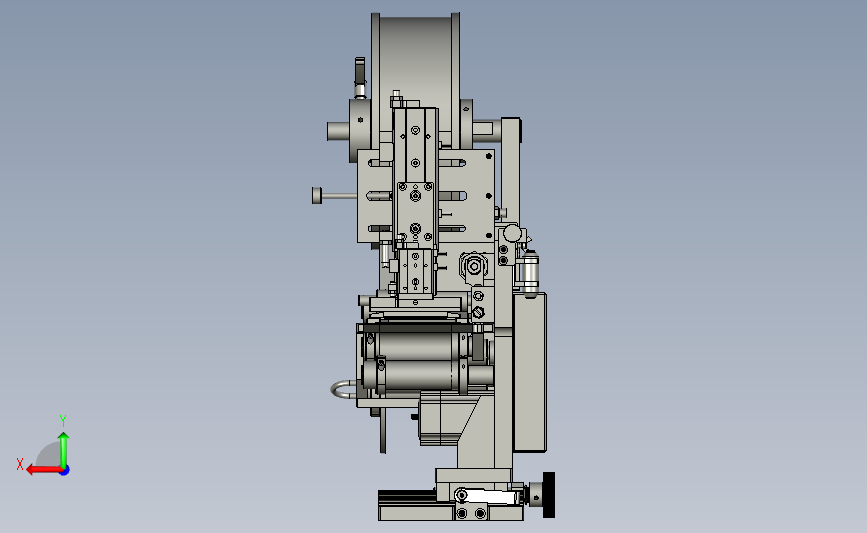The width and height of the screenshot is (867, 533).
Task: Select the slotted mounting plate behind the slide
Action: pyautogui.click(x=425, y=196)
